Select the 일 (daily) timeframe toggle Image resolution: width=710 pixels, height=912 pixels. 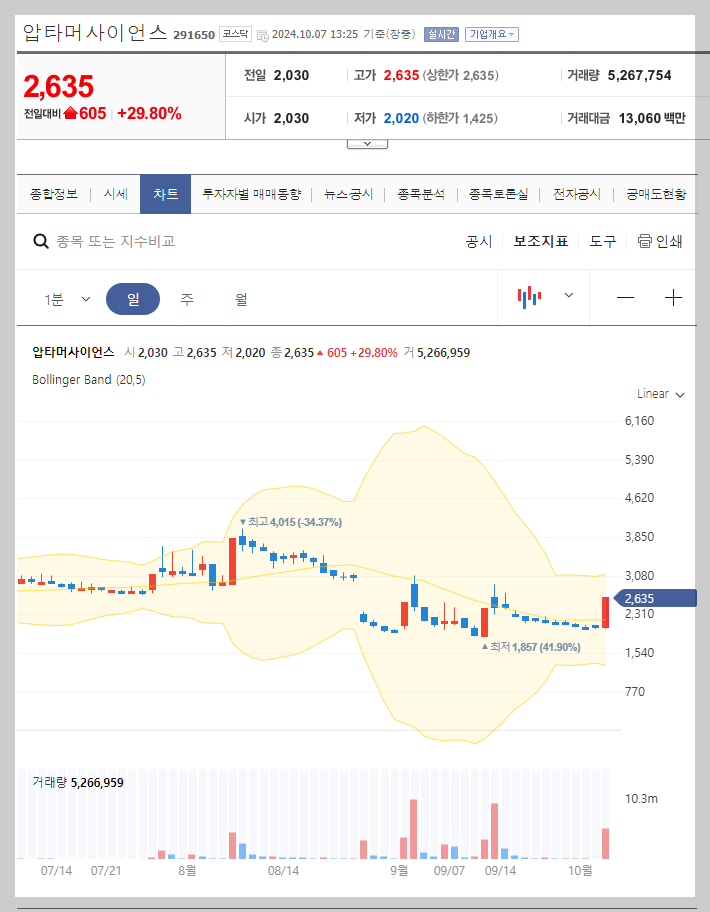[133, 300]
